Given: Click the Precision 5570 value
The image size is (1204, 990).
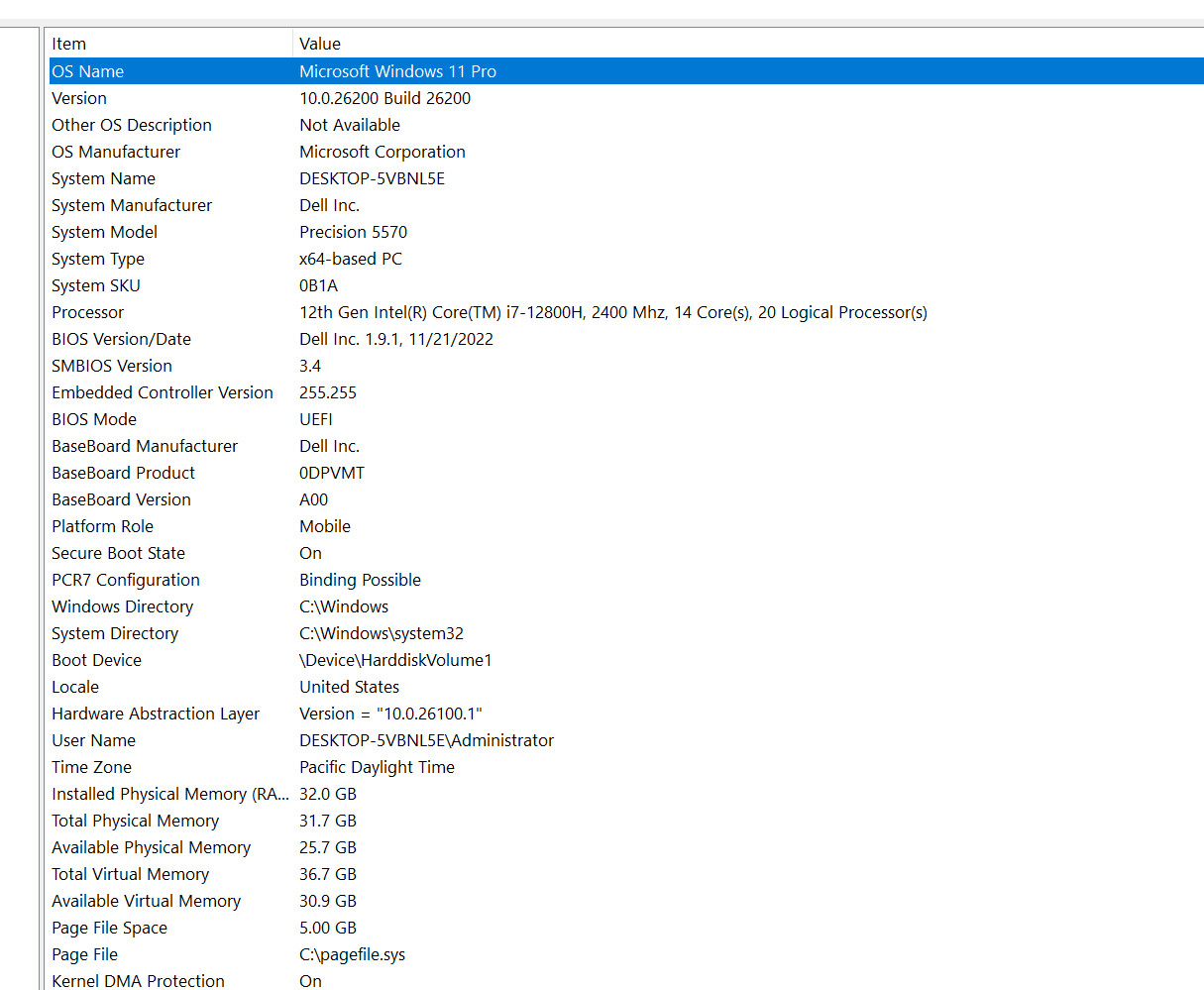Looking at the screenshot, I should click(354, 232).
